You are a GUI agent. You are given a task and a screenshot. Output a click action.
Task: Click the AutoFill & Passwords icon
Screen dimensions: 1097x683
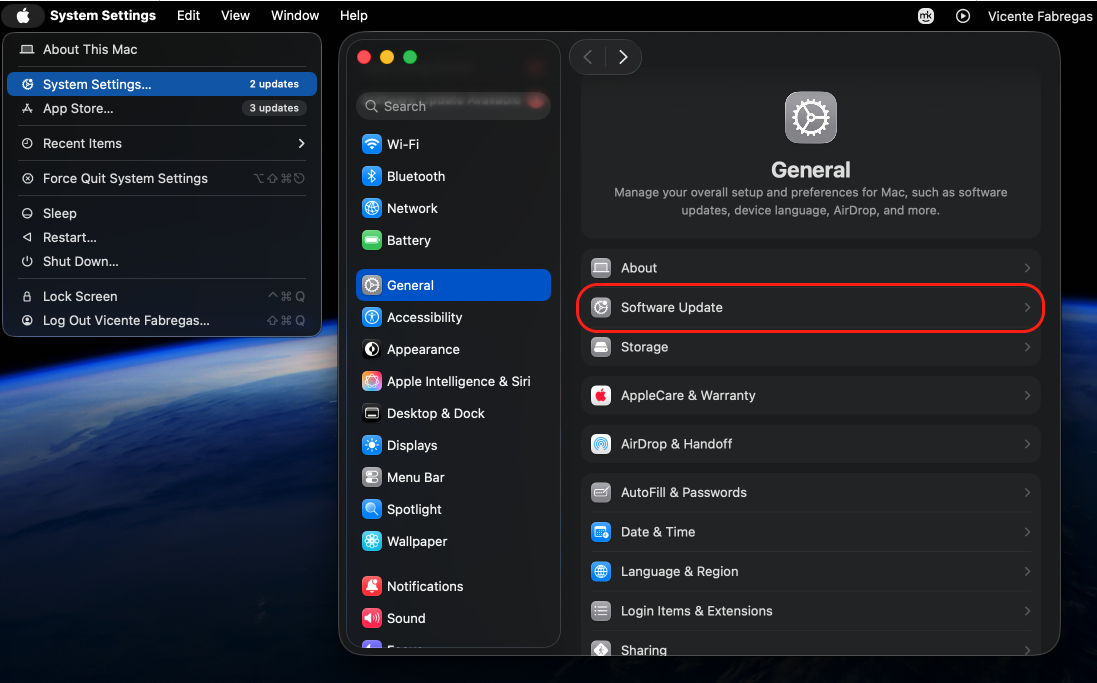pyautogui.click(x=601, y=493)
